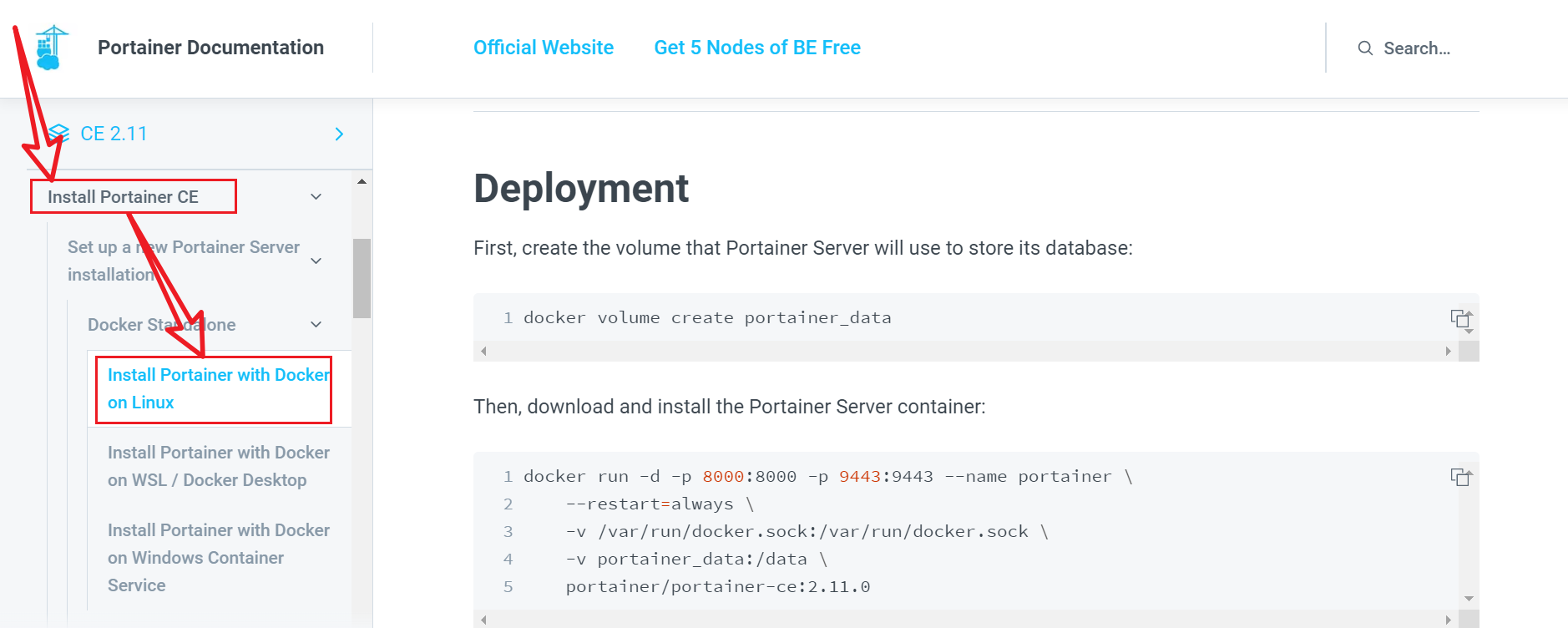
Task: Open Set up a new Portainer Server installation
Action: [x=184, y=261]
